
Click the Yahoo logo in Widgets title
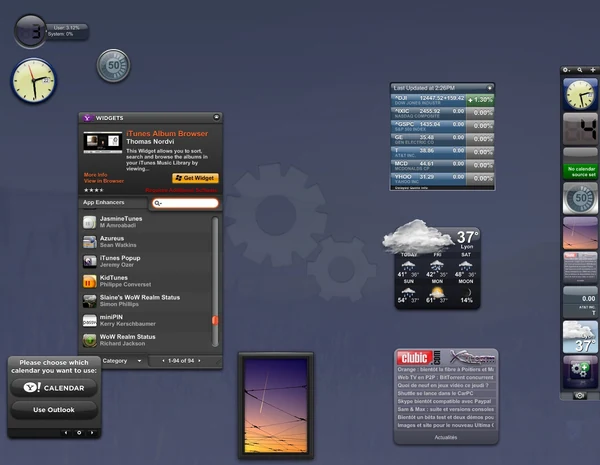[87, 118]
